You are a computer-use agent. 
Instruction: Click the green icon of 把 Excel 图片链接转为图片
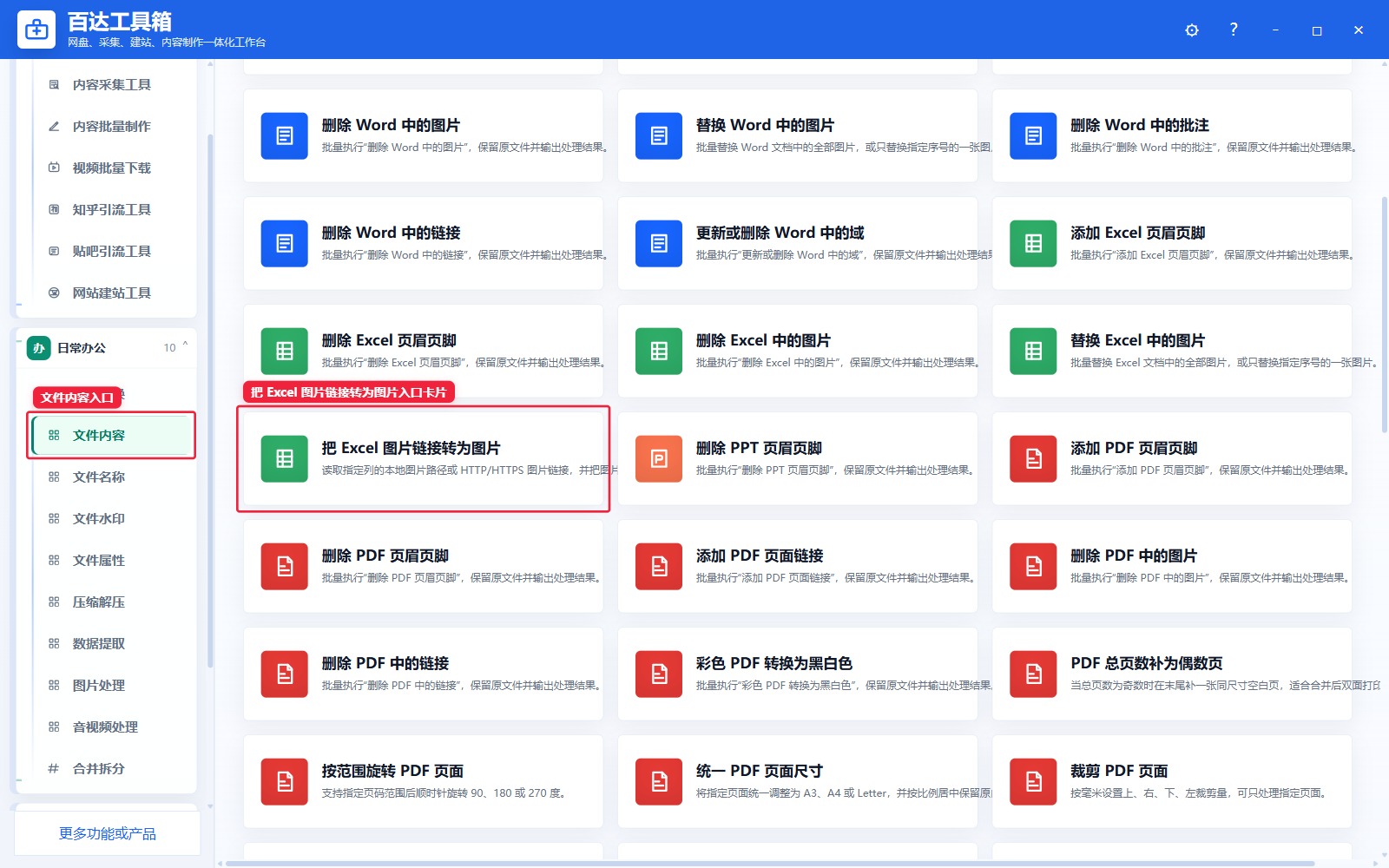(285, 458)
